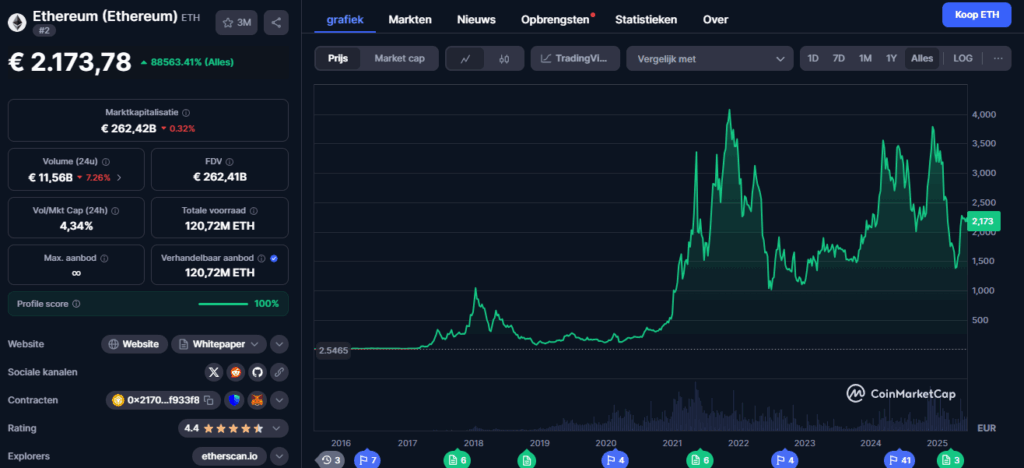1024x468 pixels.
Task: Open the GitHub social channel
Action: [257, 372]
